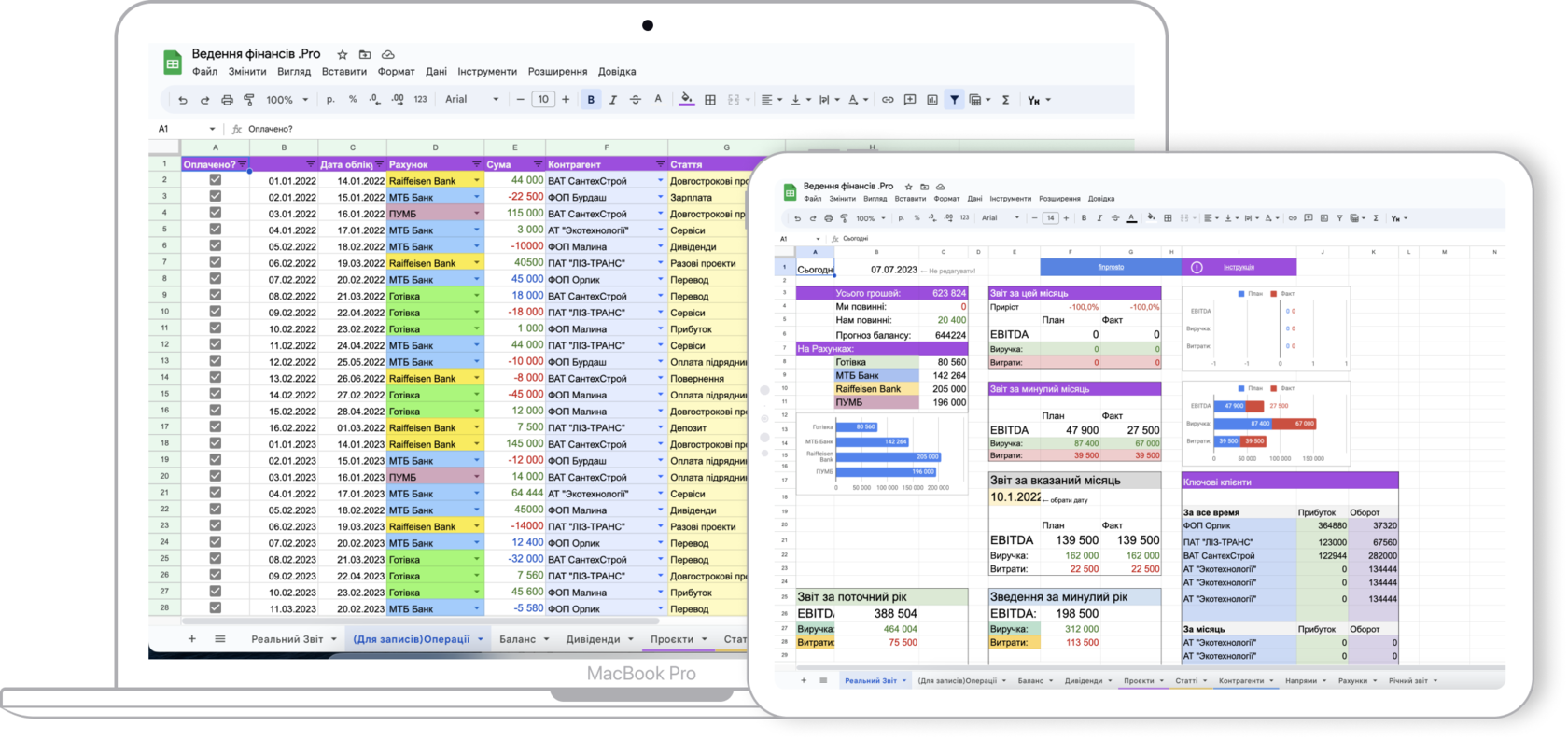Screen dimensions: 1568x740
Task: Add comment using laptop toolbar icon
Action: [x=910, y=100]
